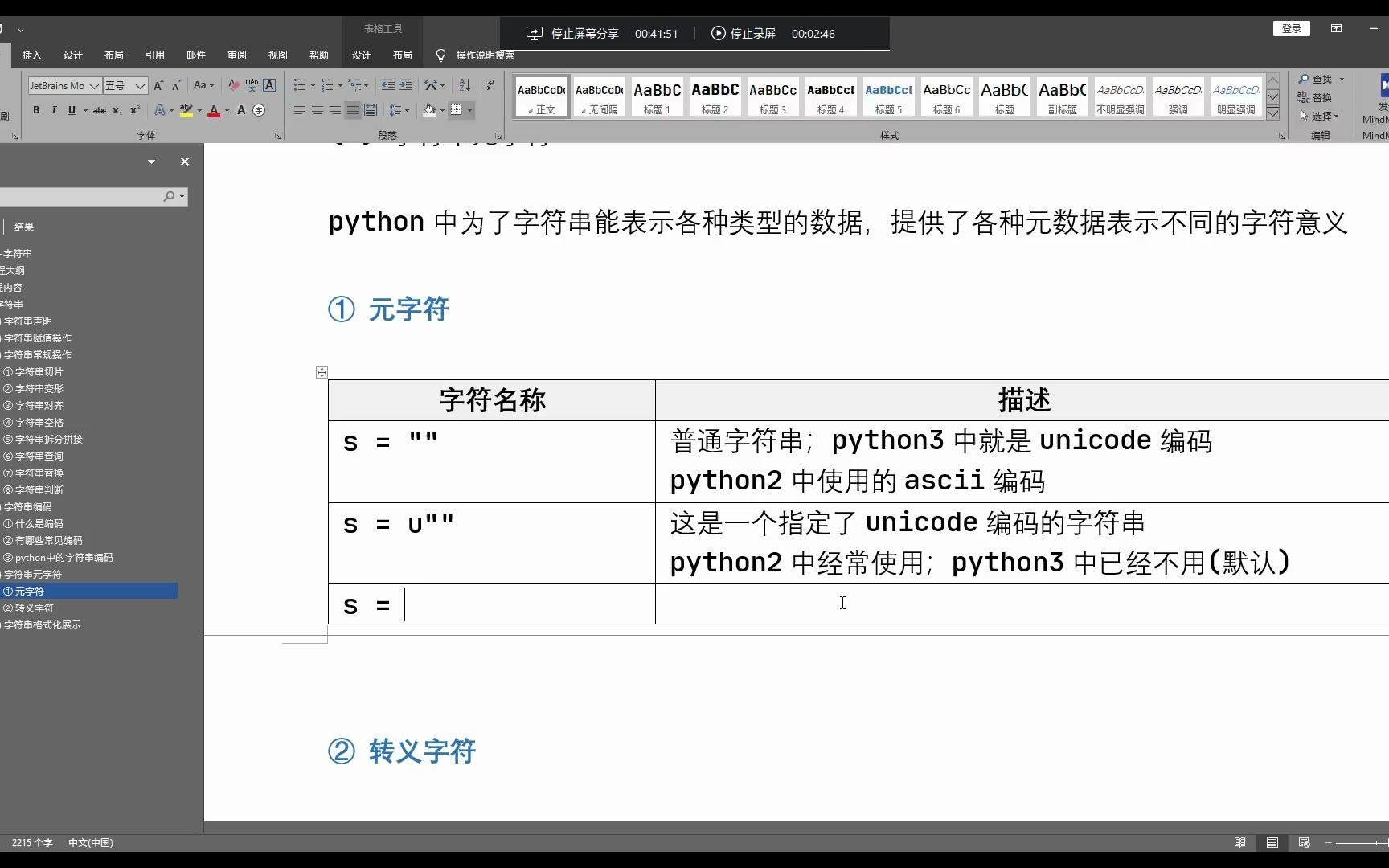Click 选择 select button
Image resolution: width=1389 pixels, height=868 pixels.
1318,116
